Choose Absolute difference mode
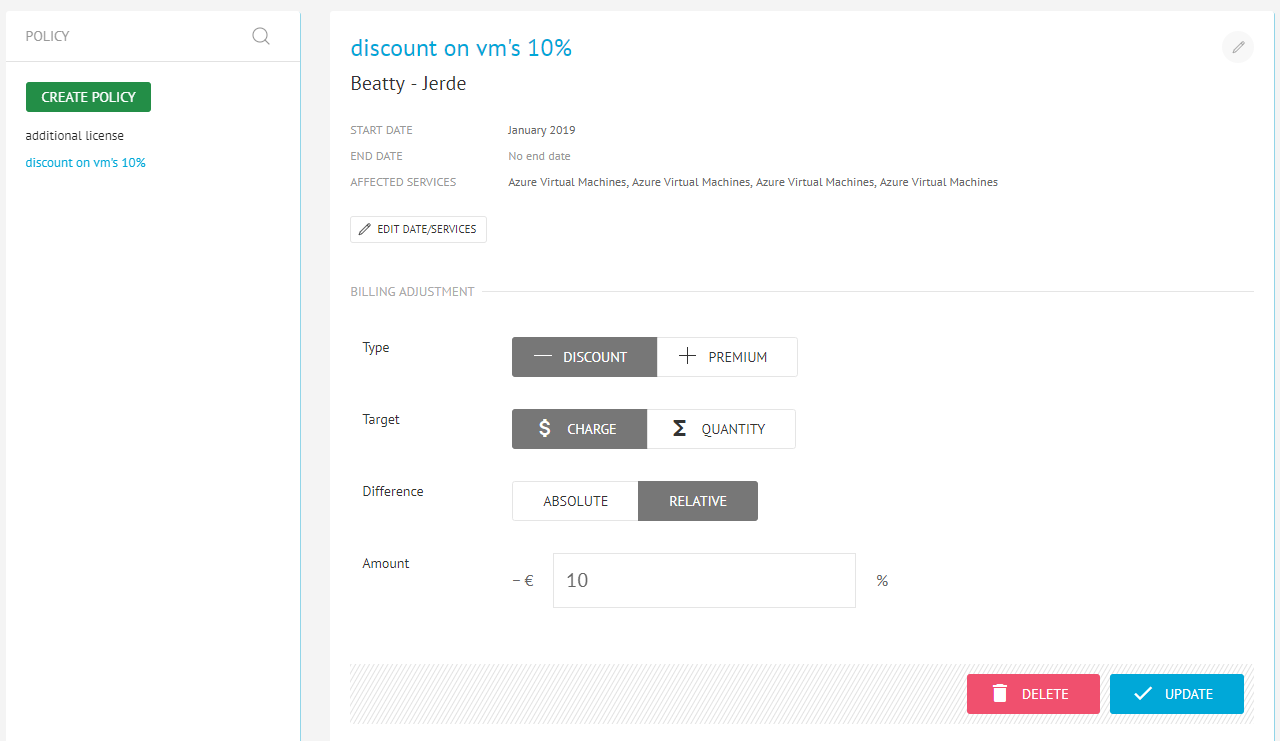Image resolution: width=1280 pixels, height=741 pixels. point(575,501)
